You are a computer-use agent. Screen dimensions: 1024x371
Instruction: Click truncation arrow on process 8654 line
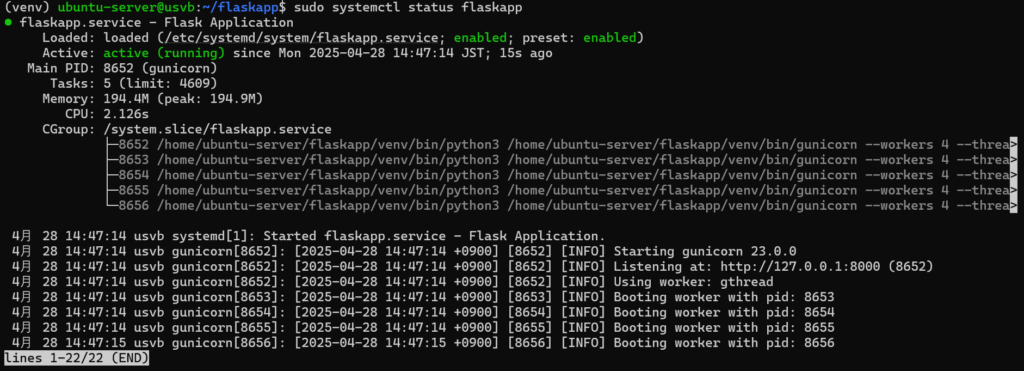(1014, 175)
